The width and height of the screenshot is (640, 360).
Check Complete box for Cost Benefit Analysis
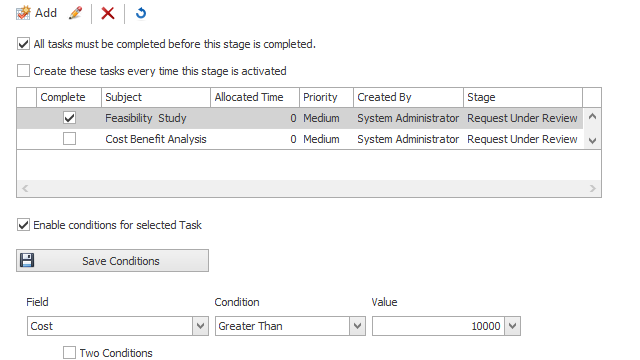pyautogui.click(x=69, y=139)
